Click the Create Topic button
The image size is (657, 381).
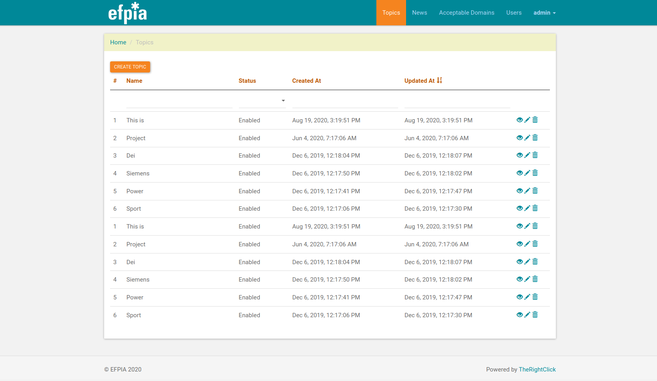coord(130,67)
